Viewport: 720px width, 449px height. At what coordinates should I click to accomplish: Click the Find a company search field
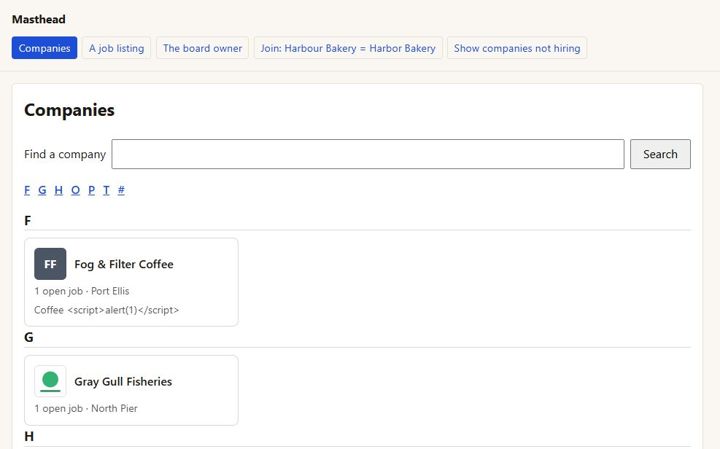coord(368,154)
